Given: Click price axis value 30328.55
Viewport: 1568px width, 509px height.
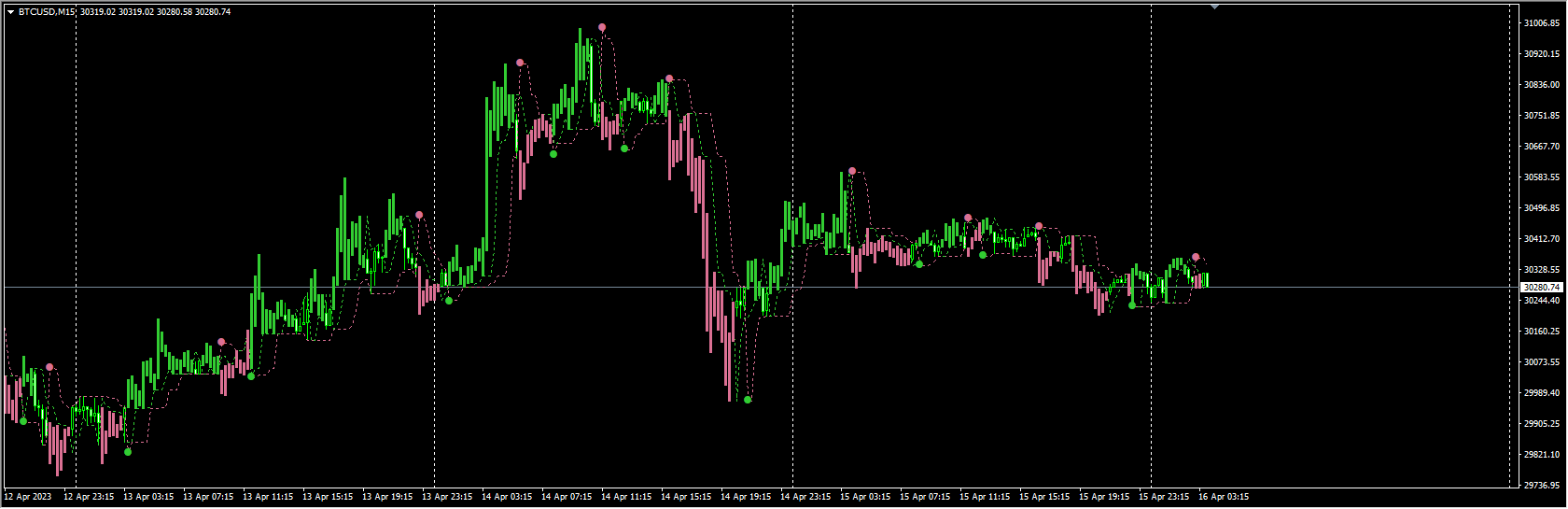Looking at the screenshot, I should 1542,269.
